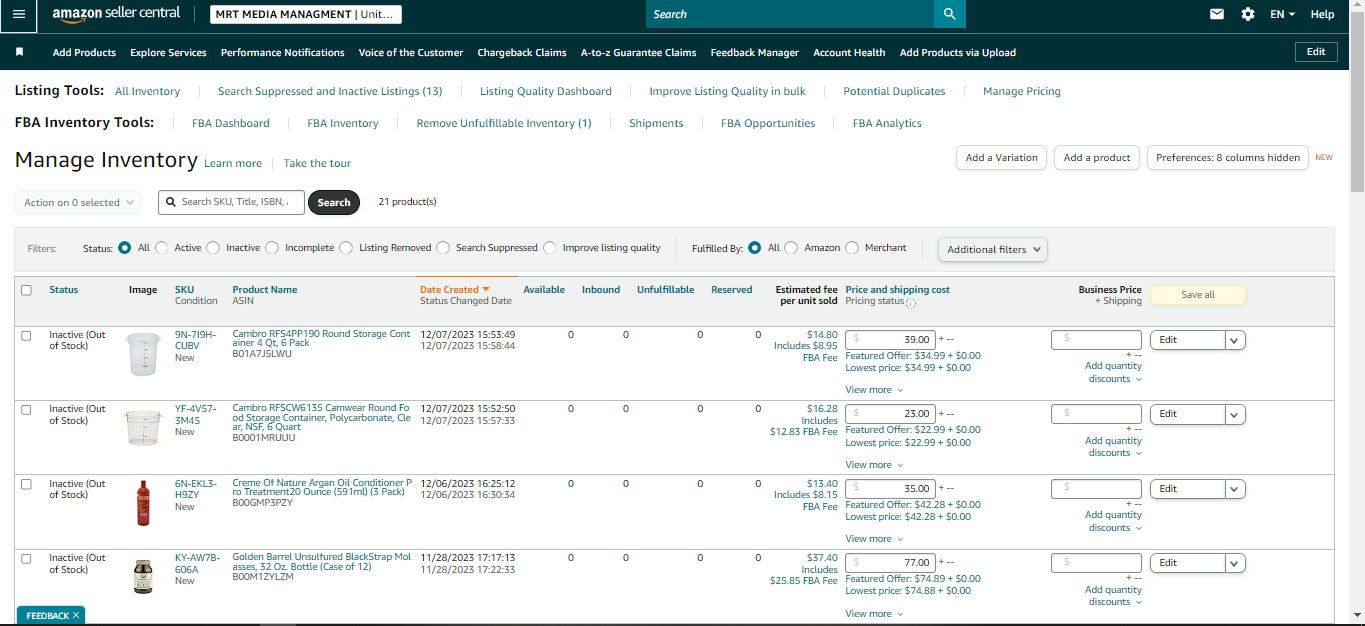Select the Listing Removed status filter
1365x626 pixels.
pos(346,248)
